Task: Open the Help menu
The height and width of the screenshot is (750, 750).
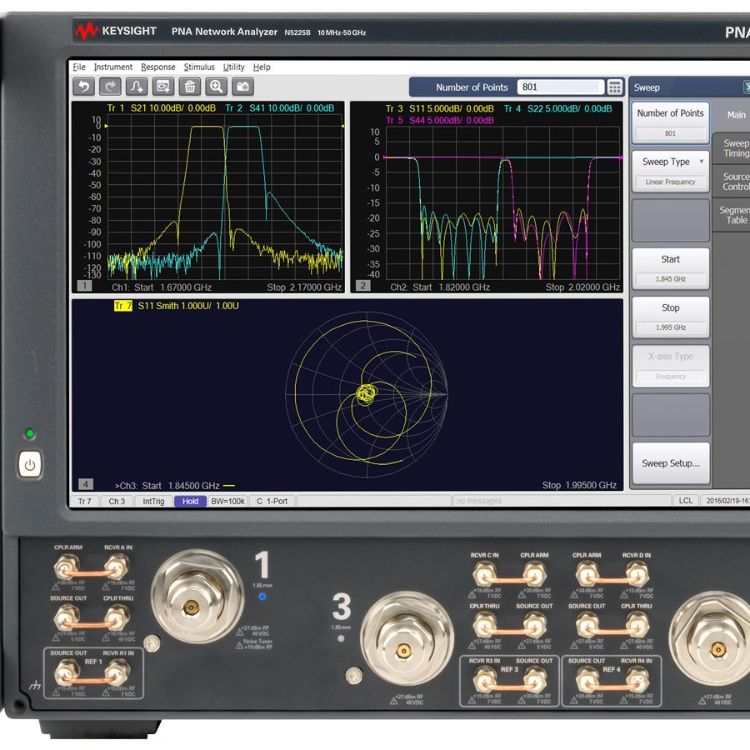Action: [x=262, y=67]
